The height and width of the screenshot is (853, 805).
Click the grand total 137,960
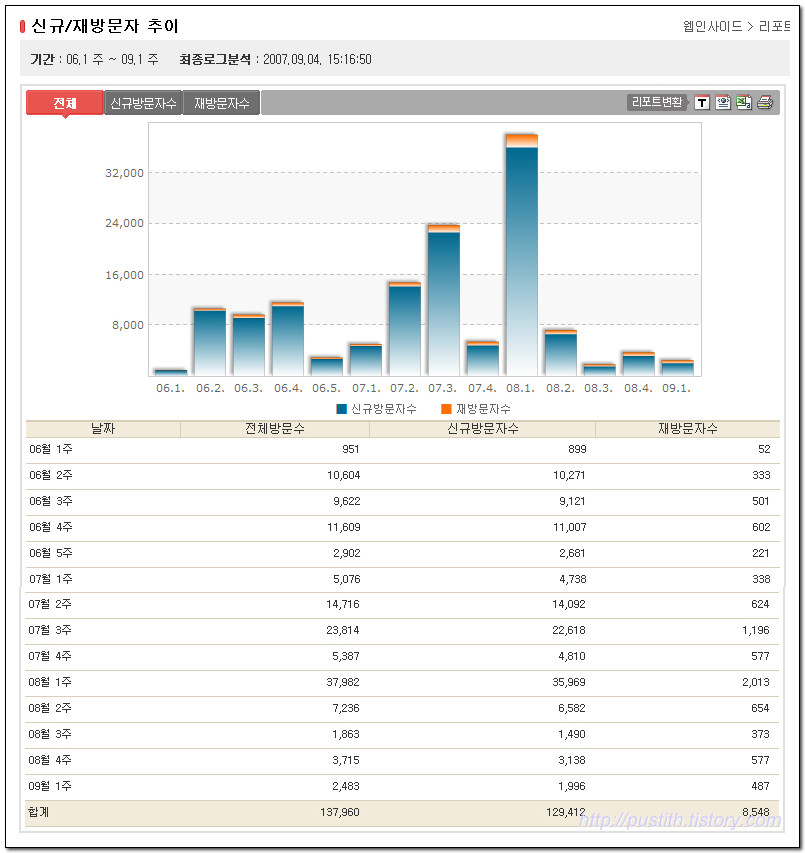click(340, 812)
